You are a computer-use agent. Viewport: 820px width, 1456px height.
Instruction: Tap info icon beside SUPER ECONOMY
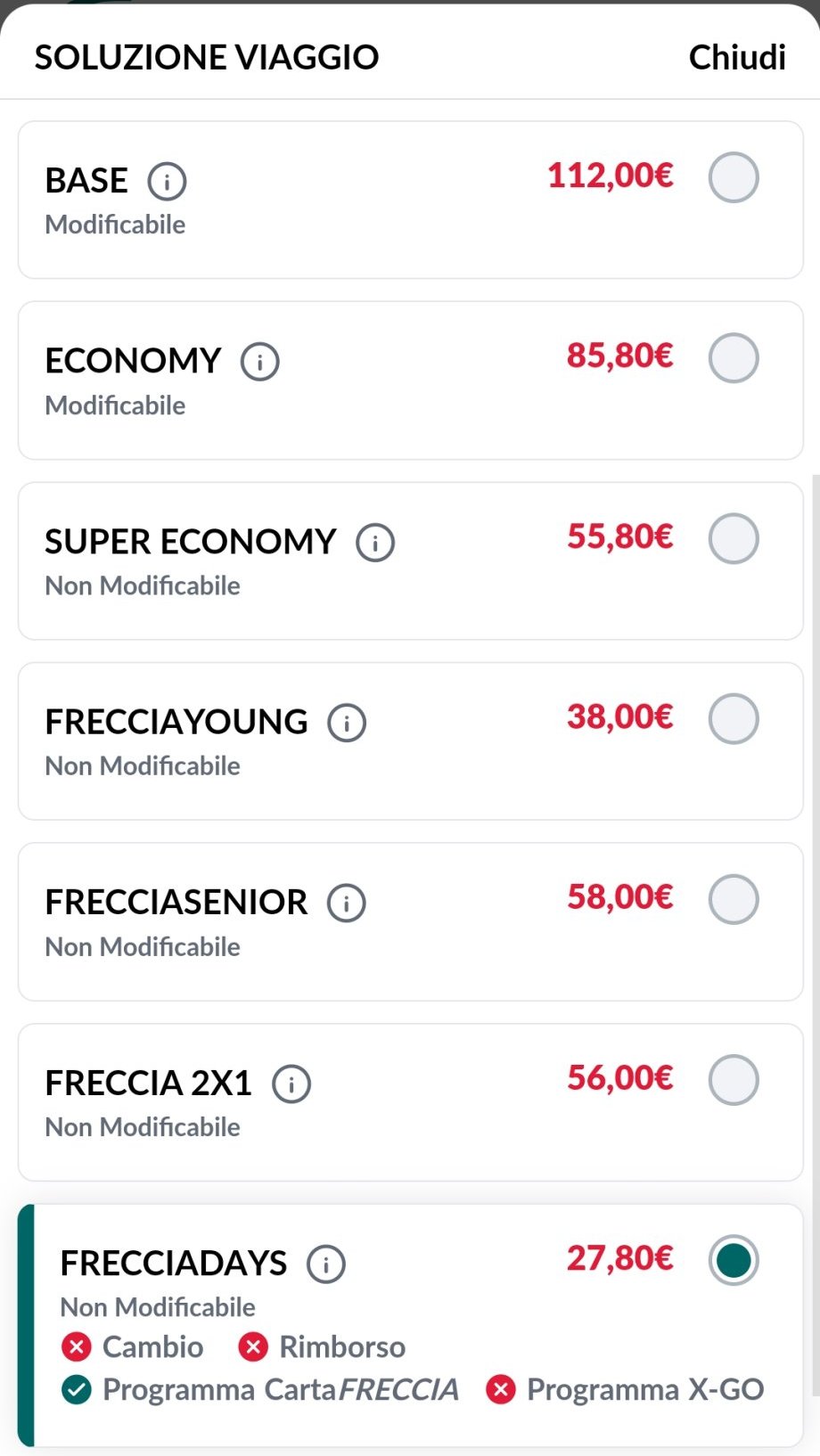pos(375,543)
